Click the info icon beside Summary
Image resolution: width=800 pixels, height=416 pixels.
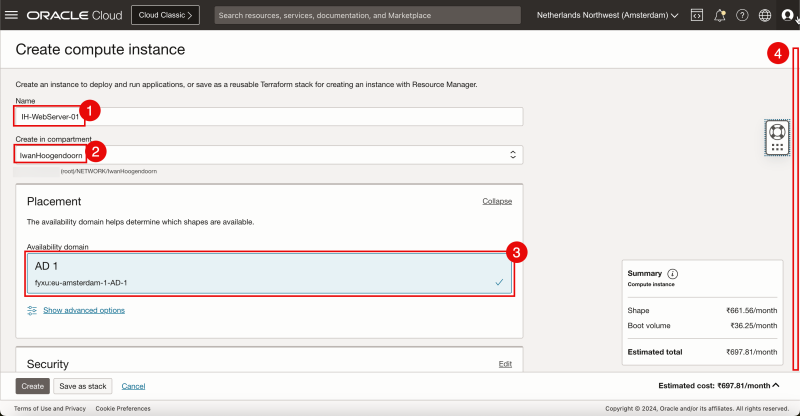pos(673,273)
